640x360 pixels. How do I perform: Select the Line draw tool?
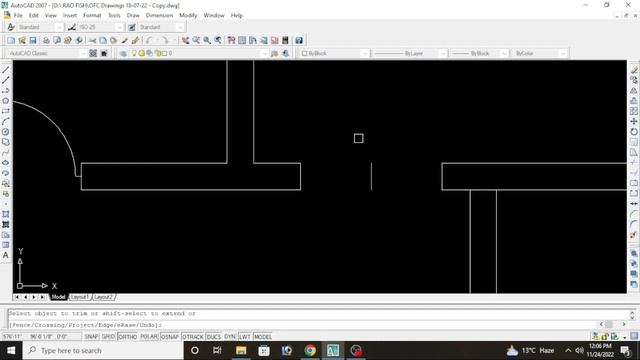point(6,70)
